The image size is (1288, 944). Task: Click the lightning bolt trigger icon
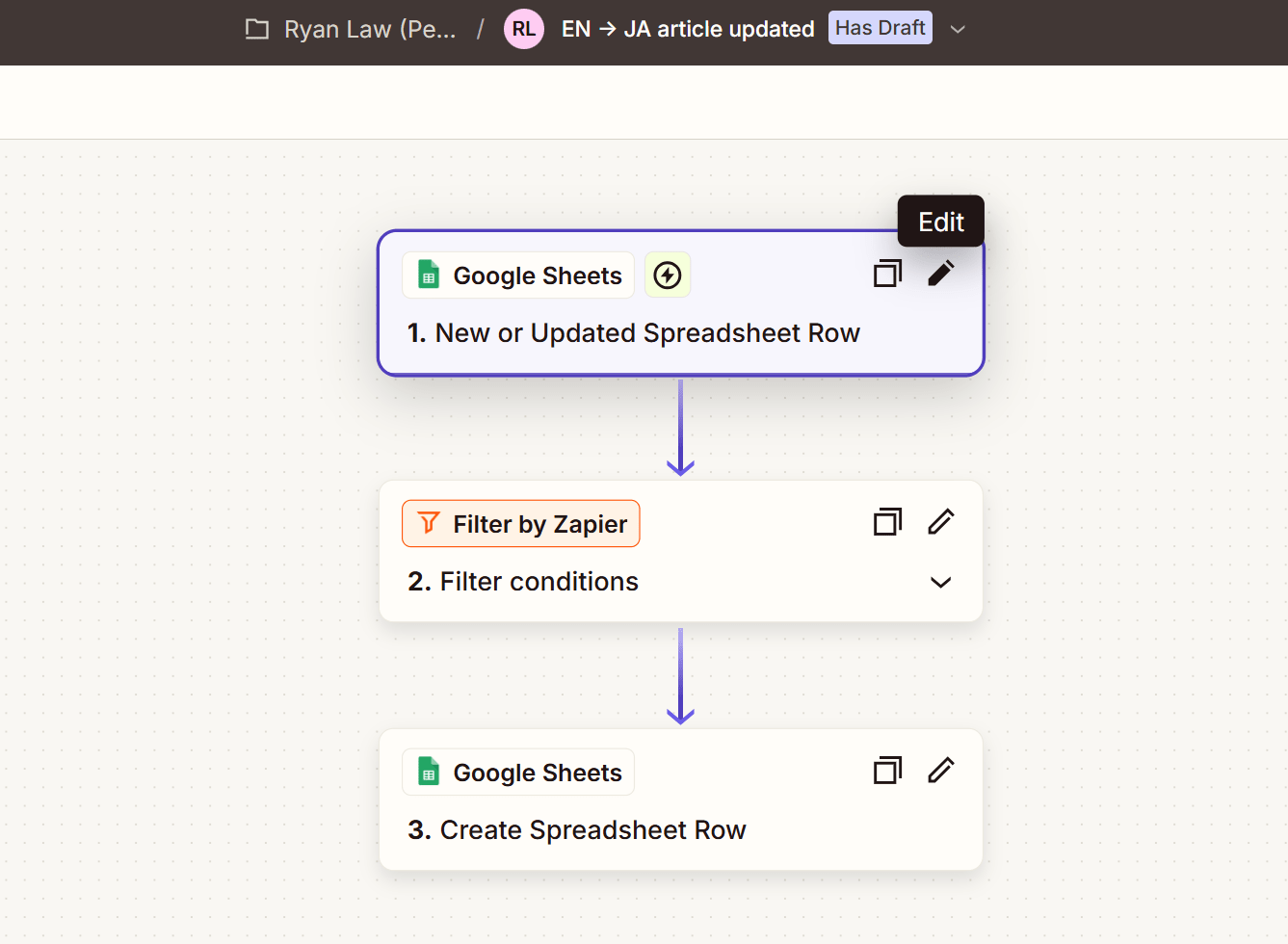click(668, 275)
